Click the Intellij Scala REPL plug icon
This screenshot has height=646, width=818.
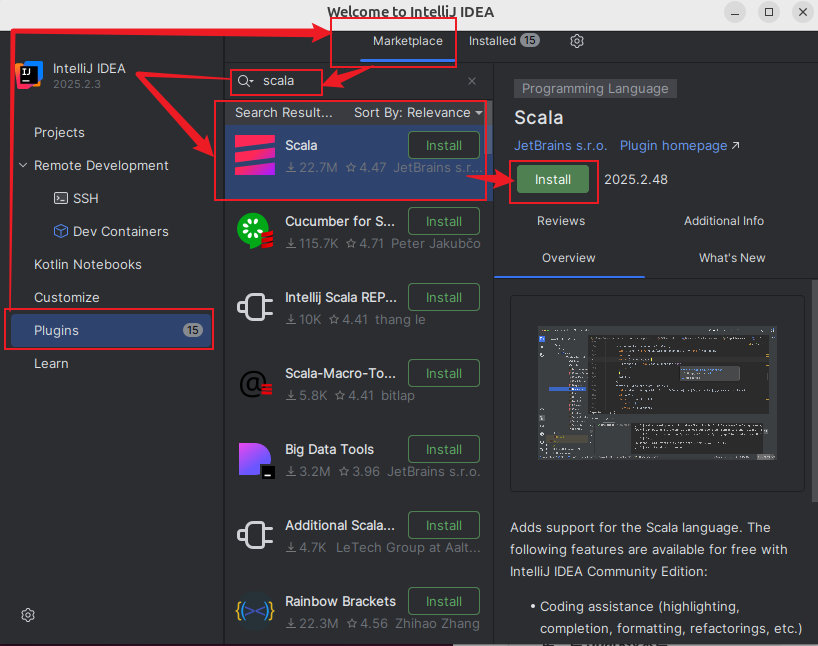(x=255, y=307)
